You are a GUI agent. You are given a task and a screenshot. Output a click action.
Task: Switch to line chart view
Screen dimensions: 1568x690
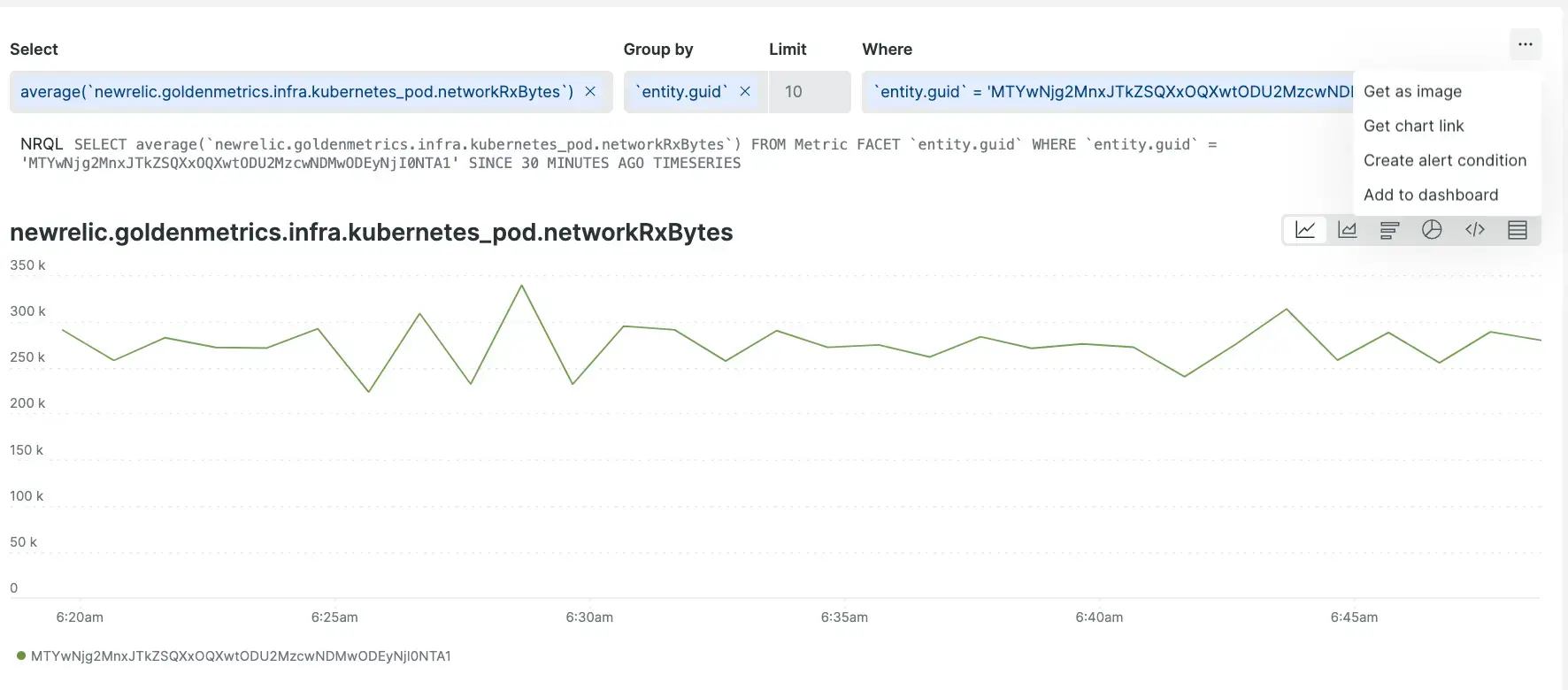click(1305, 230)
